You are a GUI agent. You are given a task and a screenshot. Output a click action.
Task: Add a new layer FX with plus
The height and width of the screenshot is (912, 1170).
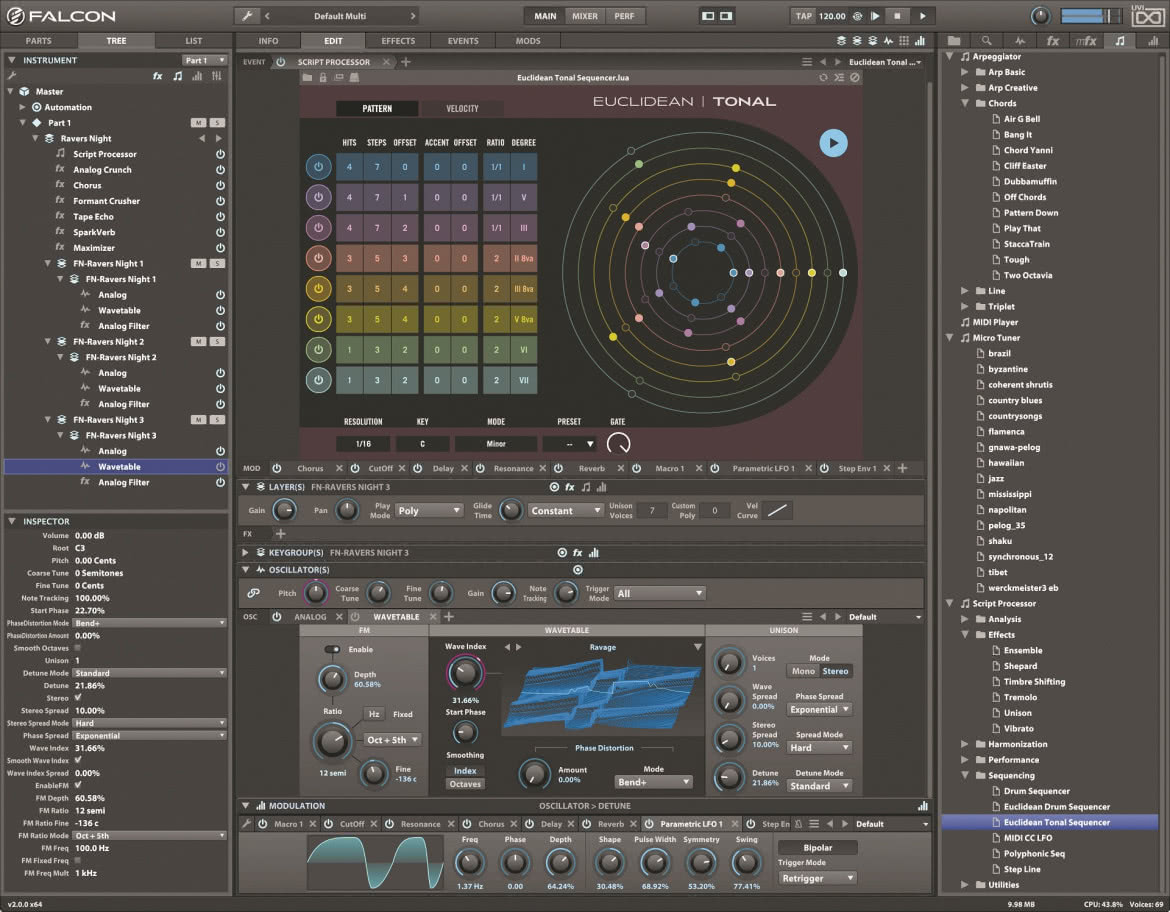pos(281,534)
